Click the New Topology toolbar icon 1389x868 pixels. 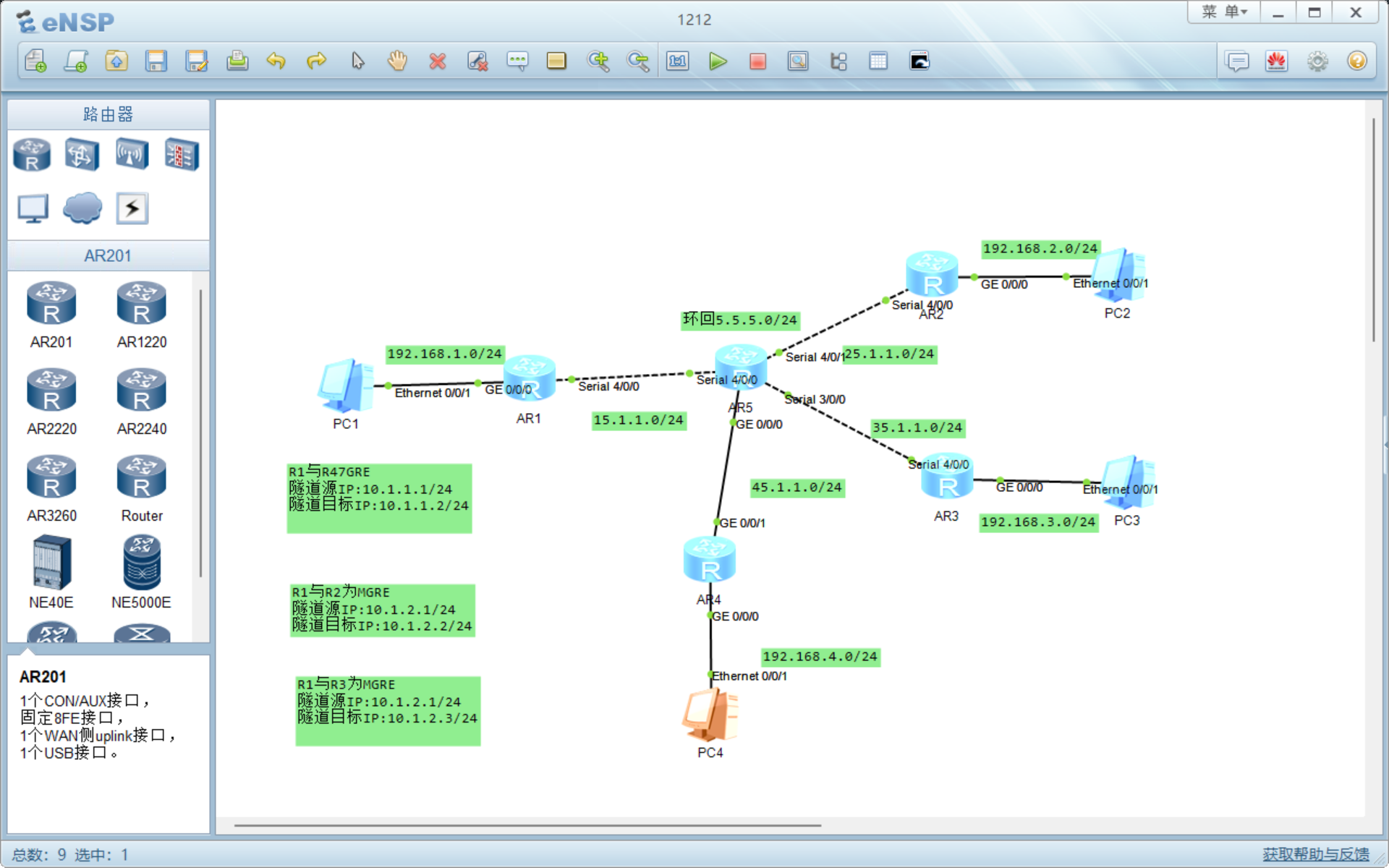click(35, 61)
